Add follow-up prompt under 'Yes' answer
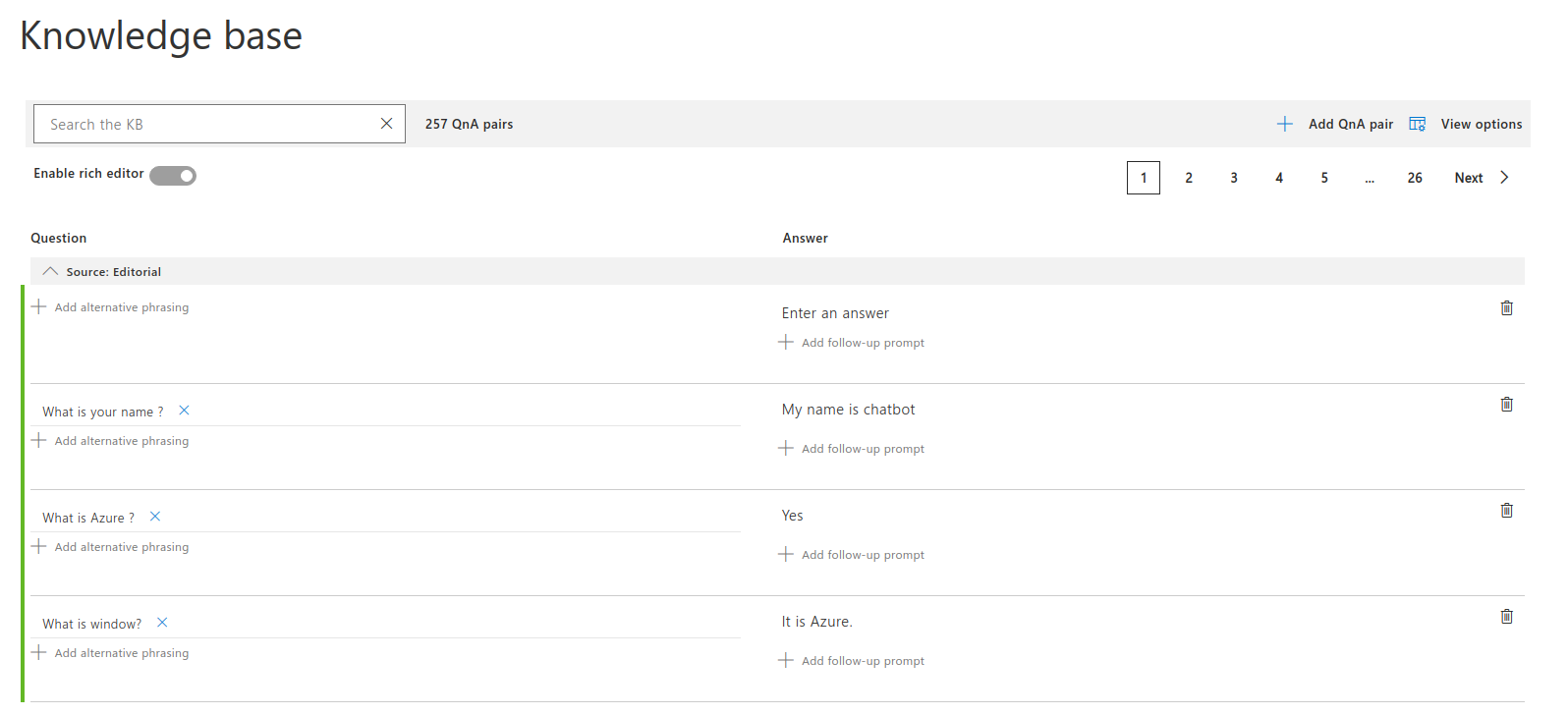This screenshot has width=1568, height=715. 853,555
